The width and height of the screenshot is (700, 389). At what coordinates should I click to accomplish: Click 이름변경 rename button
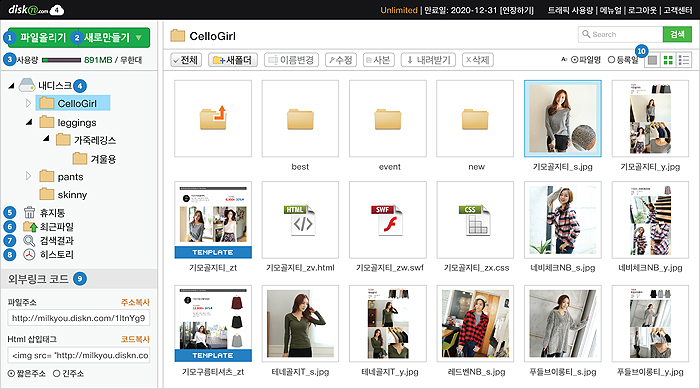pyautogui.click(x=292, y=60)
